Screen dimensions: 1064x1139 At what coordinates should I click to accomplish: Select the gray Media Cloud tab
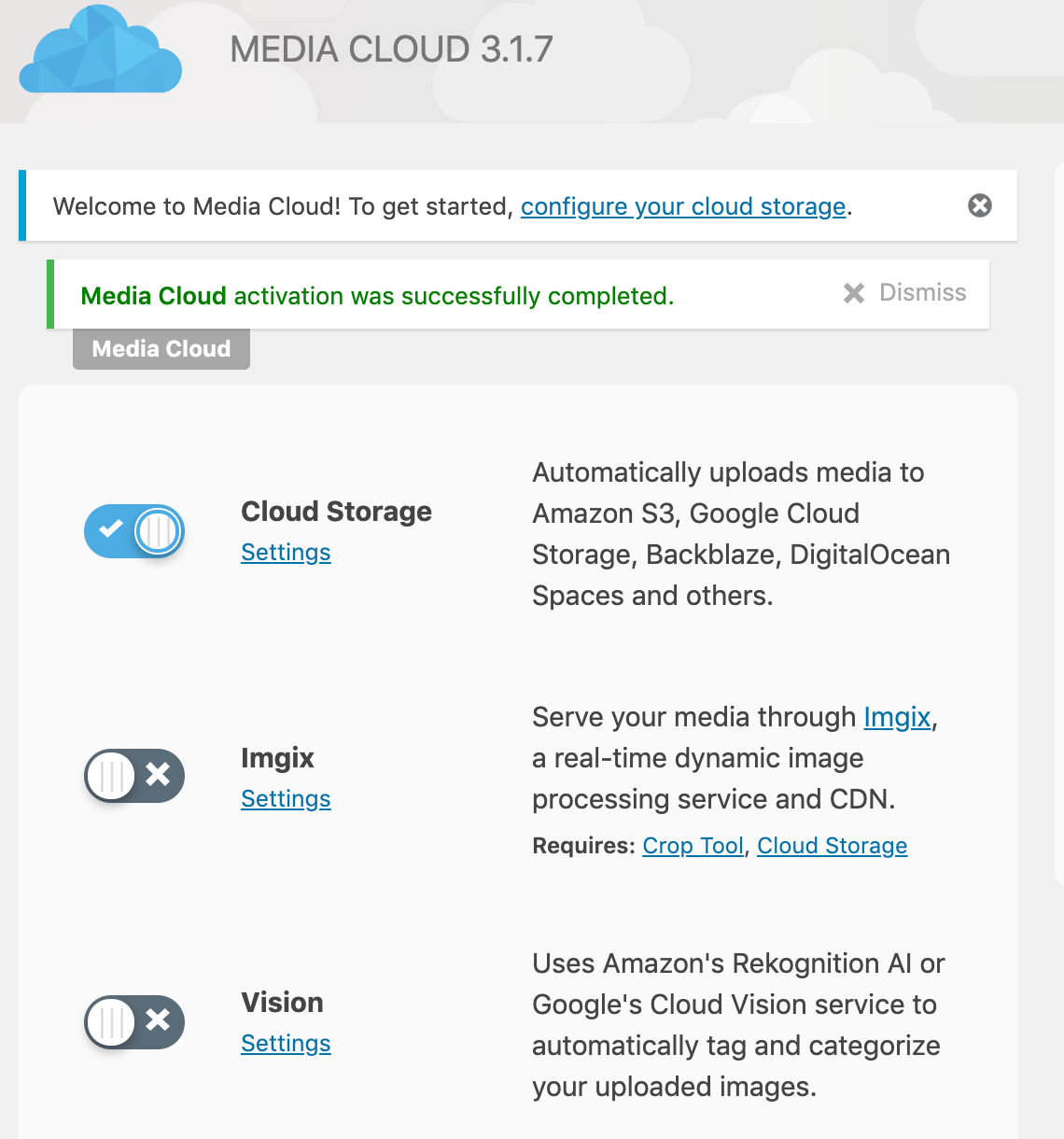click(x=161, y=348)
